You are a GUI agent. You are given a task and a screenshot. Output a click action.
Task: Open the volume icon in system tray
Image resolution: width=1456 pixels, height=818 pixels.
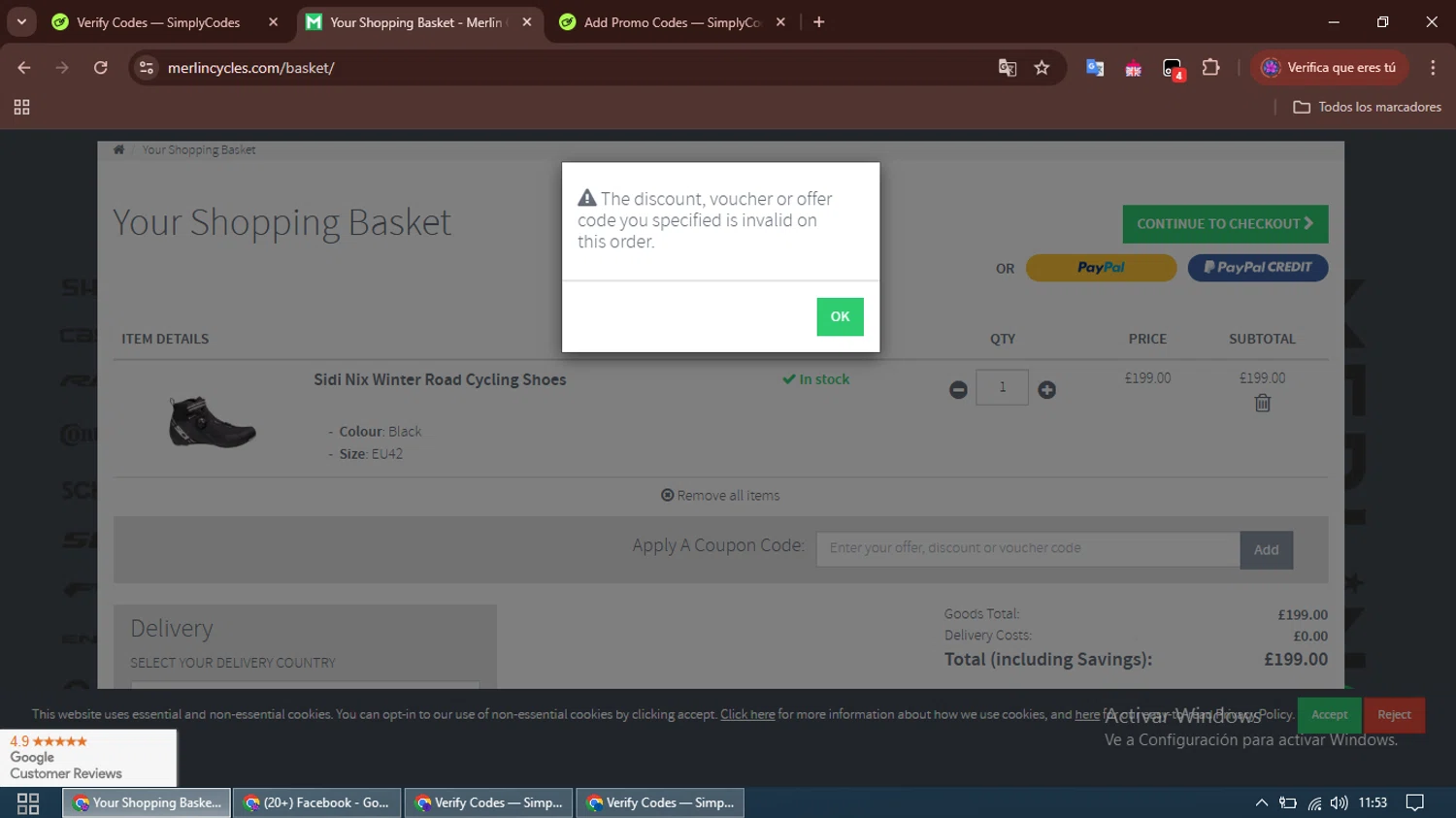point(1339,803)
